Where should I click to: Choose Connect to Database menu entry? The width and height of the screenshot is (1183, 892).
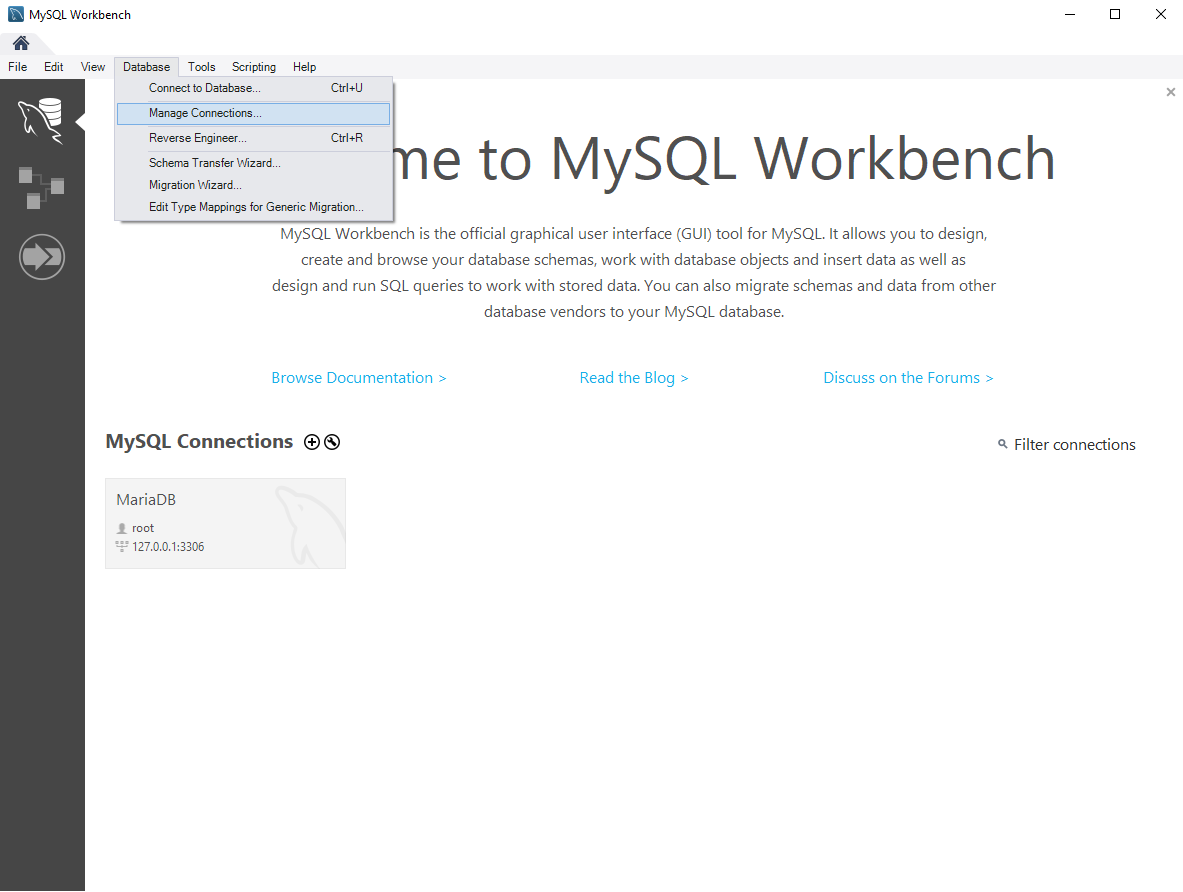(x=254, y=88)
